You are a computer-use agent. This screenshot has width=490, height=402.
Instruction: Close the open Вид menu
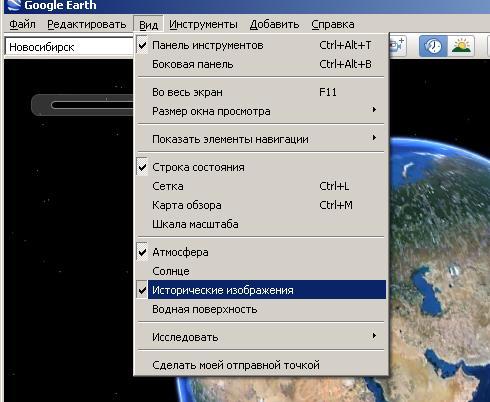point(148,24)
